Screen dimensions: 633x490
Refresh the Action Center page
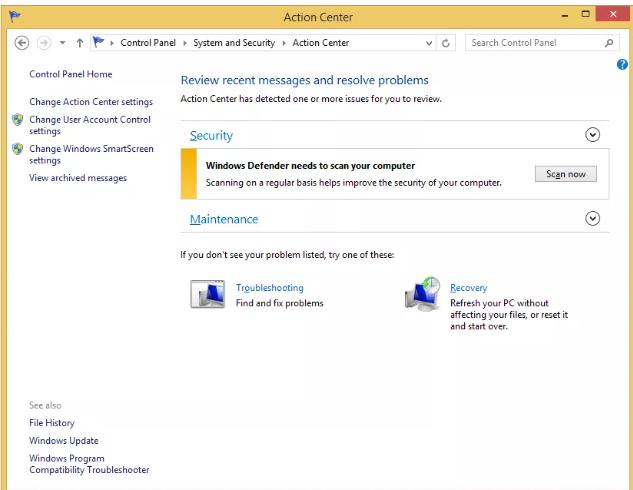coord(446,43)
